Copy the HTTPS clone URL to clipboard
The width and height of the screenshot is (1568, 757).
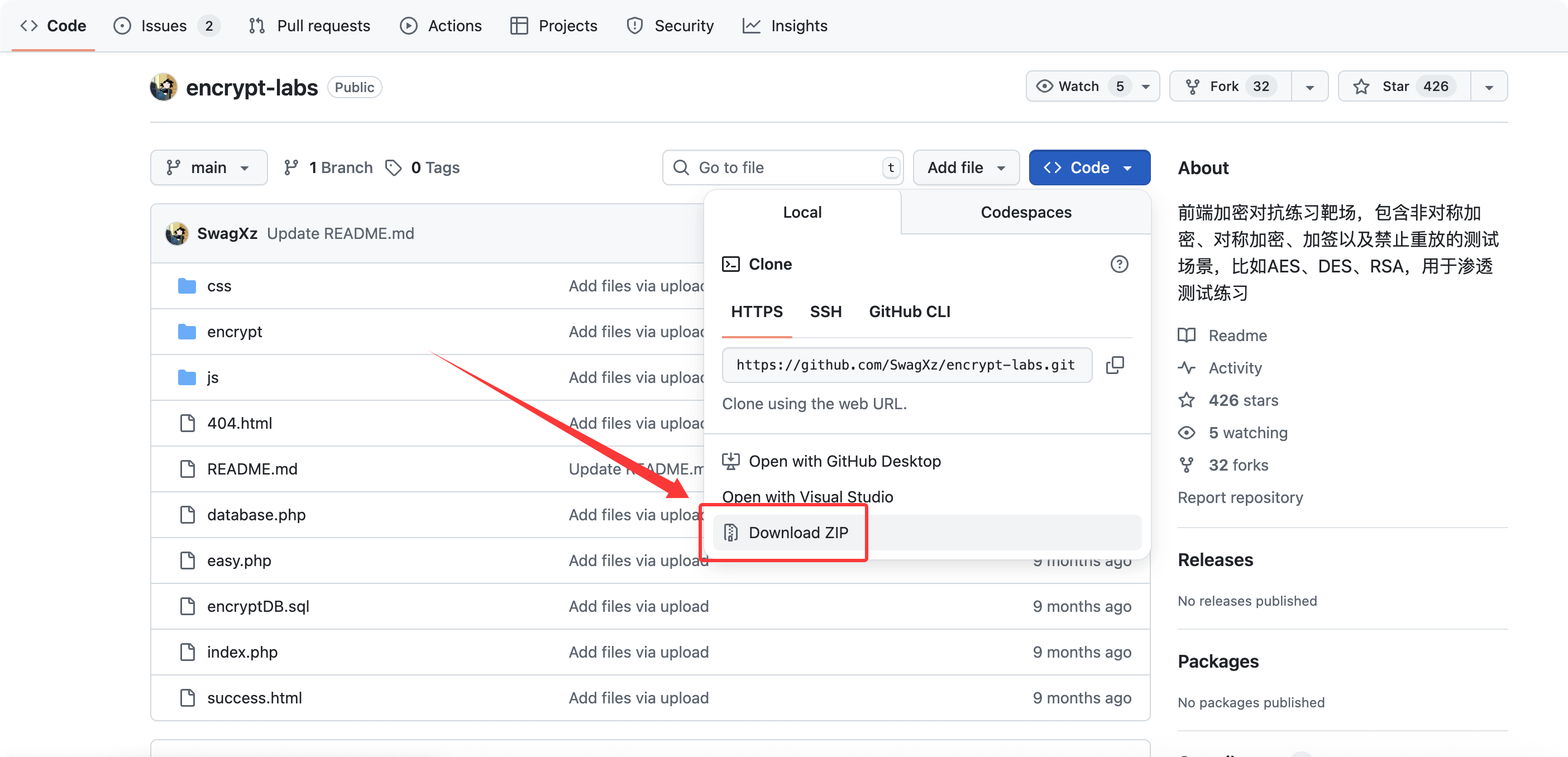(x=1115, y=365)
